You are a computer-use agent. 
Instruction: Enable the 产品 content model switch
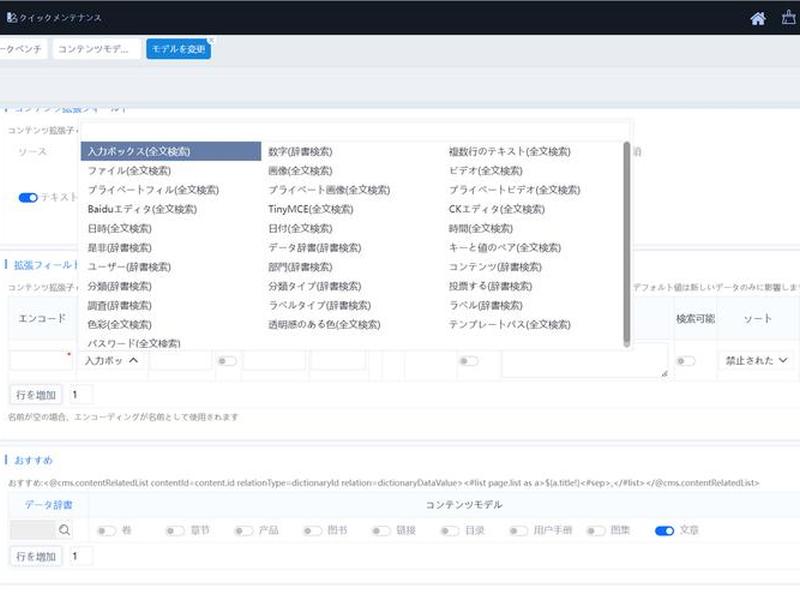point(243,531)
